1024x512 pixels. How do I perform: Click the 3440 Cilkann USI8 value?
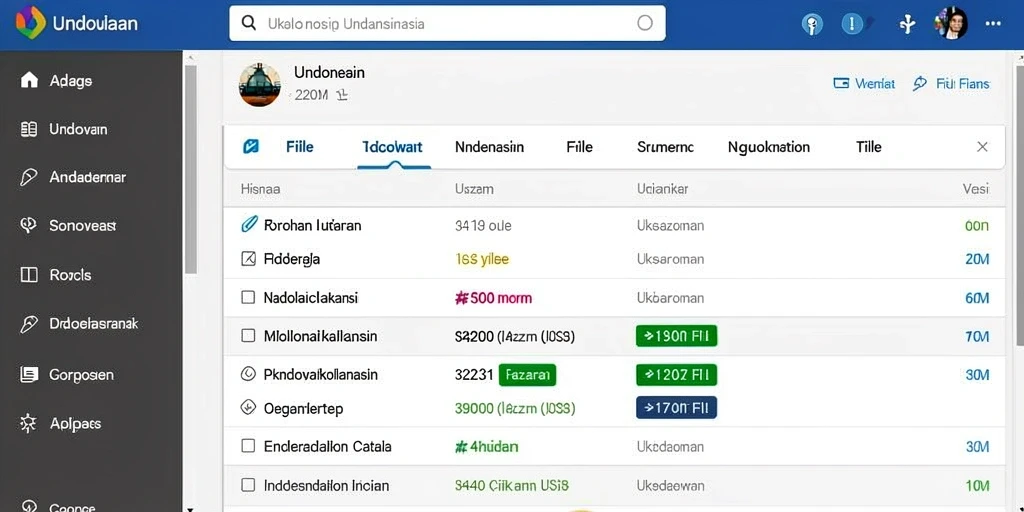(x=511, y=485)
